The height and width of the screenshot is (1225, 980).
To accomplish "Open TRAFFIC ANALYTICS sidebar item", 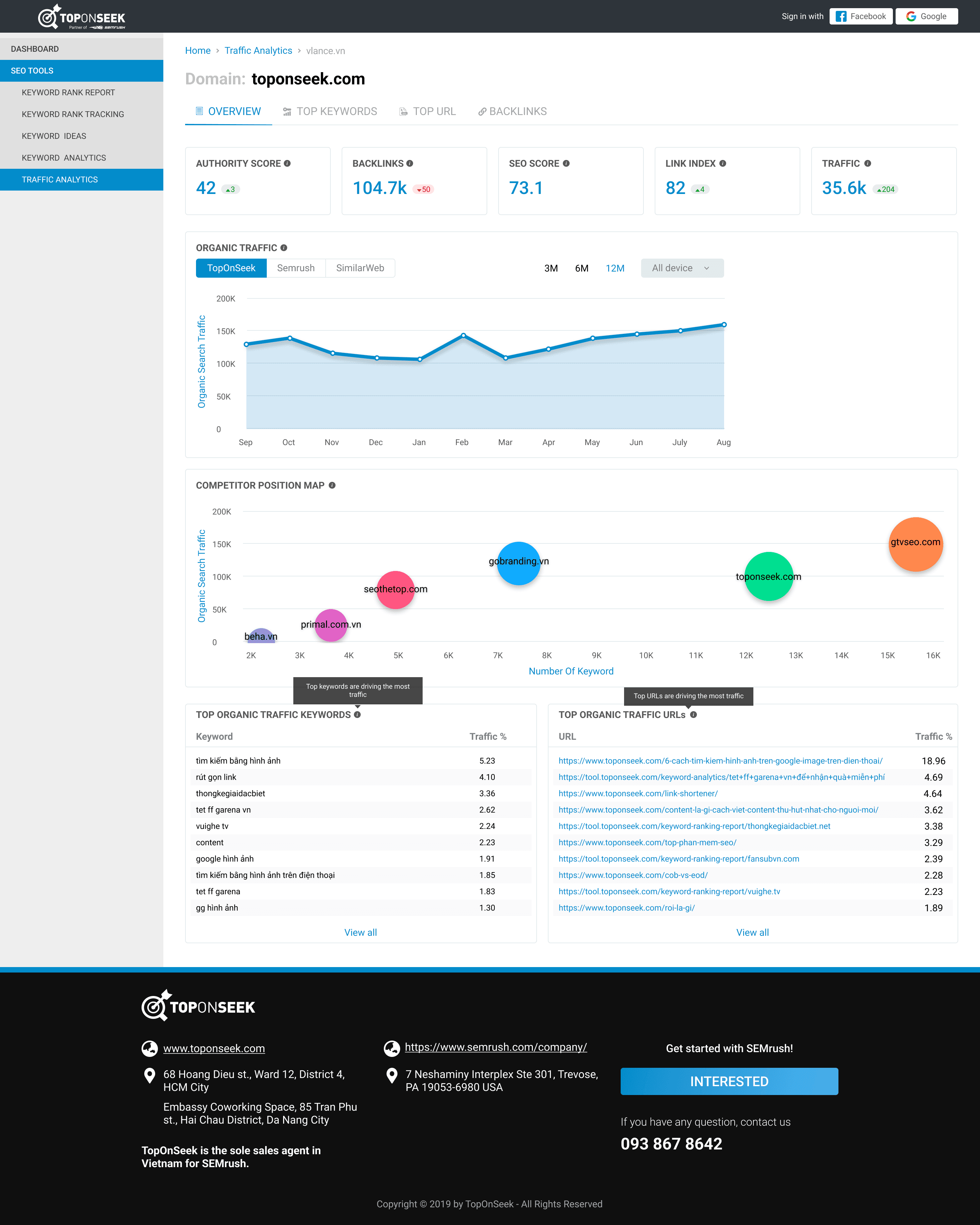I will [81, 180].
